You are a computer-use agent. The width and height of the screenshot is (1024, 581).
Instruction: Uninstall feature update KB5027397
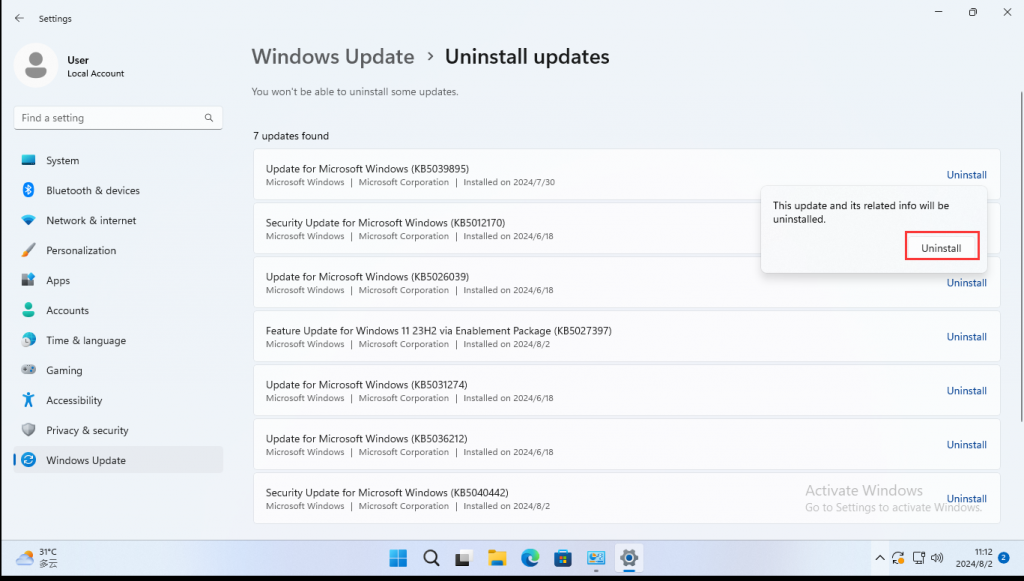point(967,337)
